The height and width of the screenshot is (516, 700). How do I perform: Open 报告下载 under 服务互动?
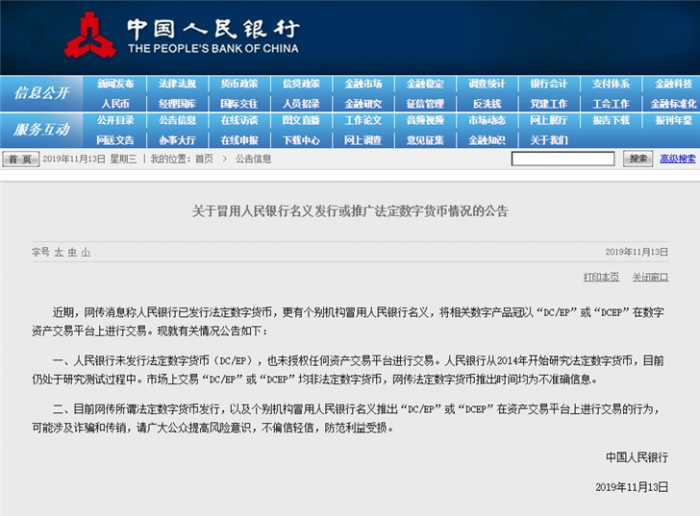(x=611, y=120)
